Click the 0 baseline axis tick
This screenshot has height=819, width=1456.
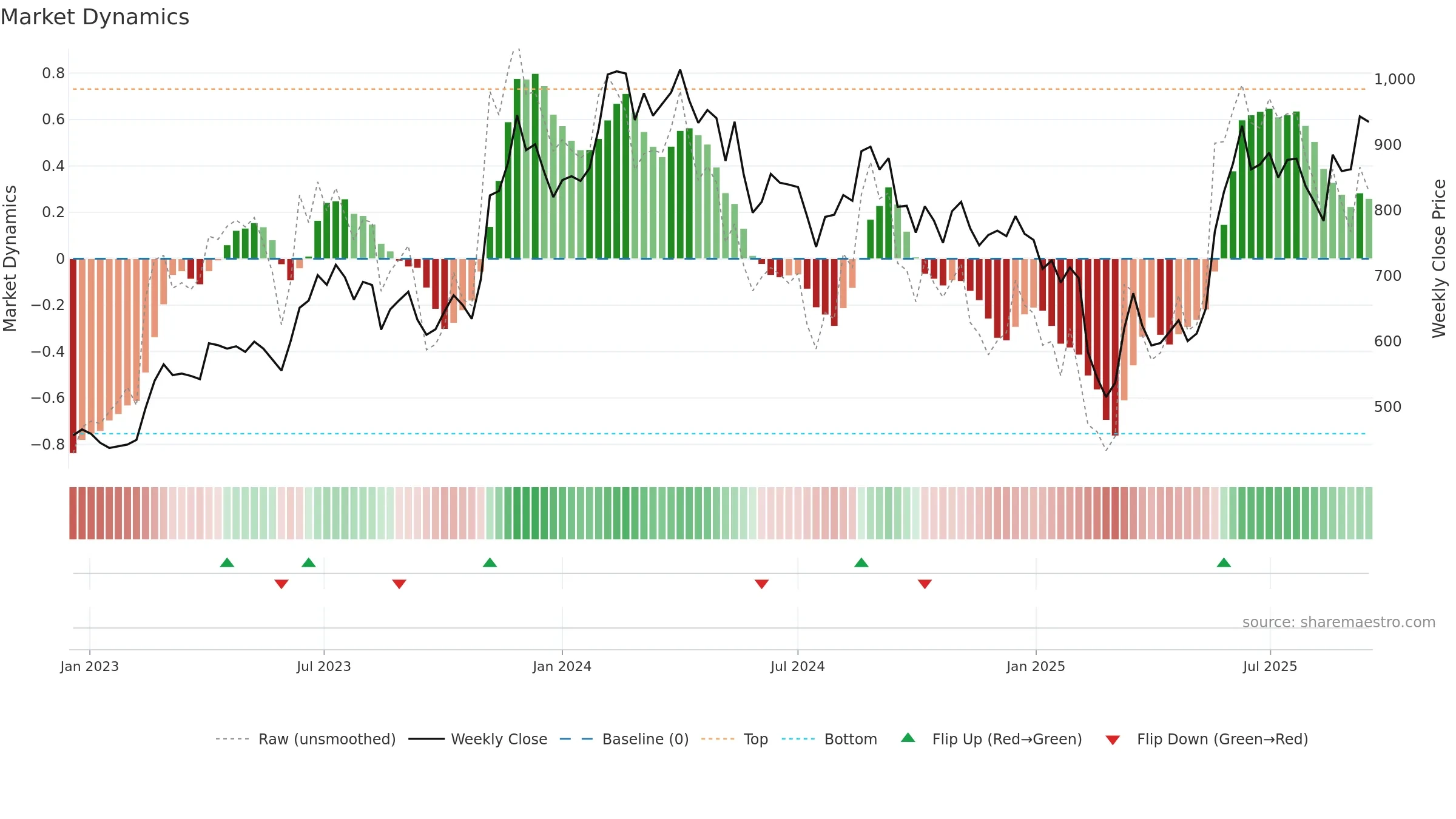(x=60, y=259)
